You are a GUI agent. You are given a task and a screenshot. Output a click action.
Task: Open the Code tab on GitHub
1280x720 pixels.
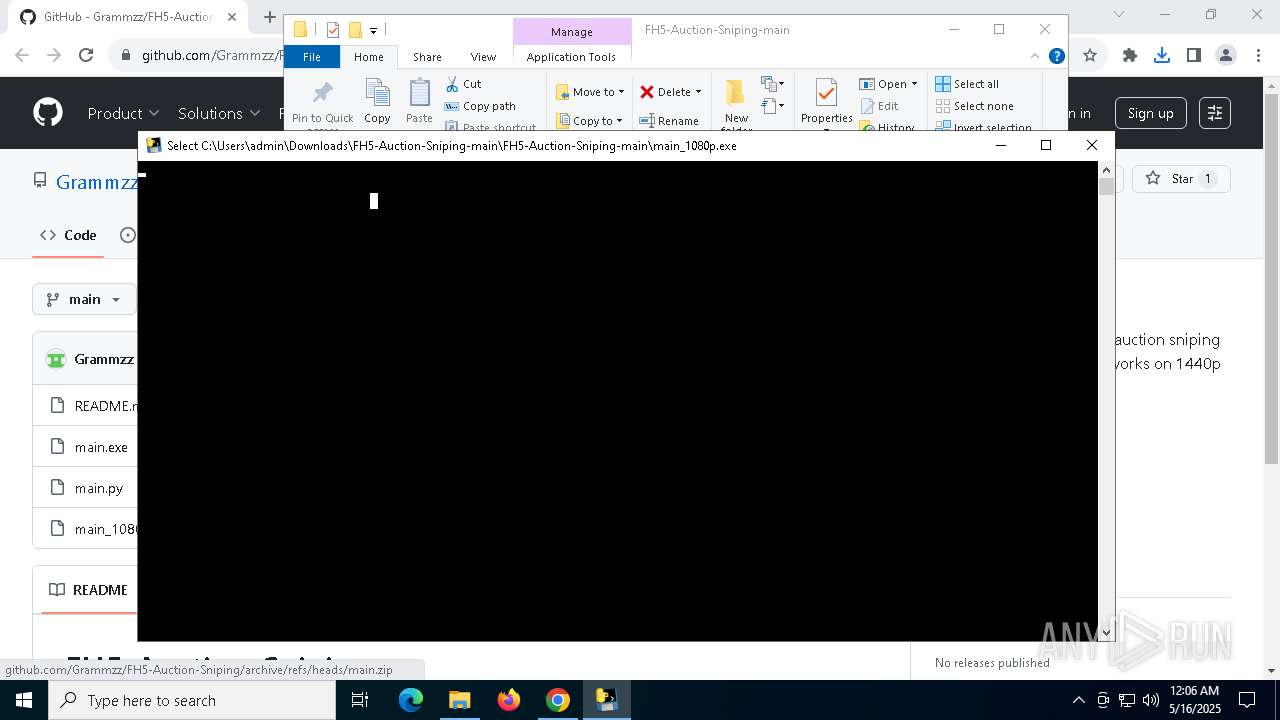tap(68, 235)
